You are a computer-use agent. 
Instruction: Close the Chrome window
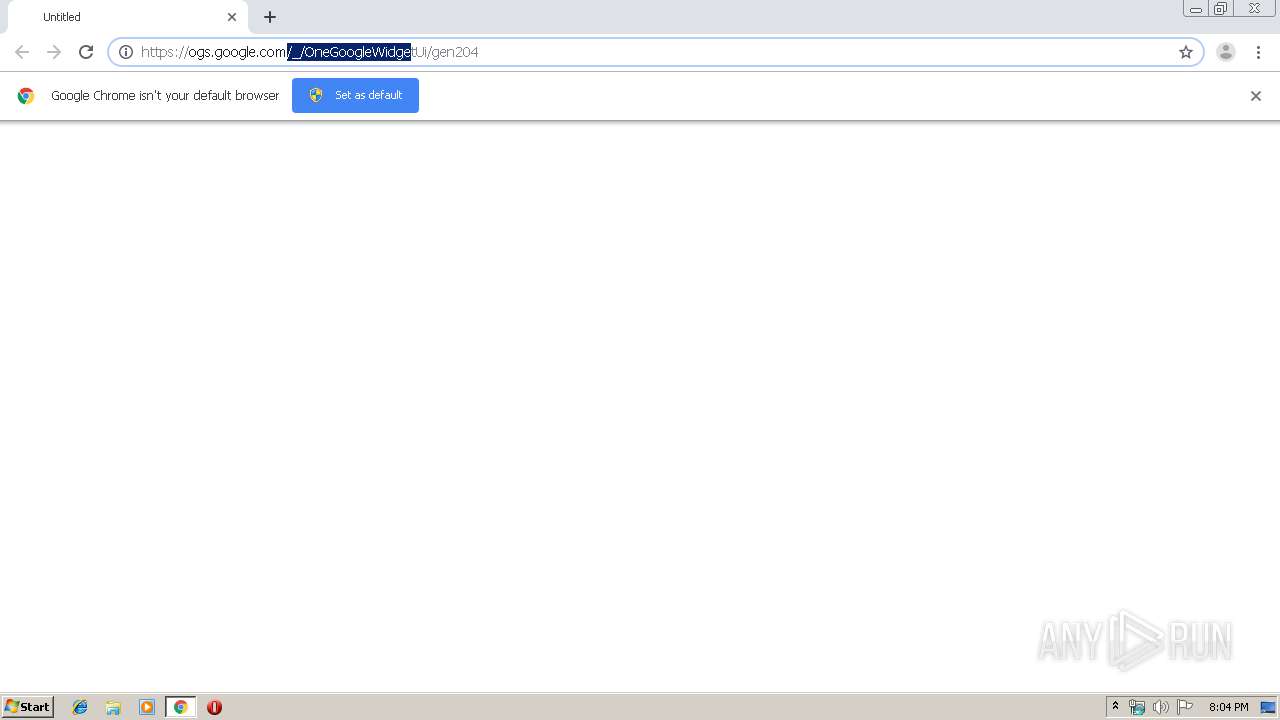(1254, 9)
